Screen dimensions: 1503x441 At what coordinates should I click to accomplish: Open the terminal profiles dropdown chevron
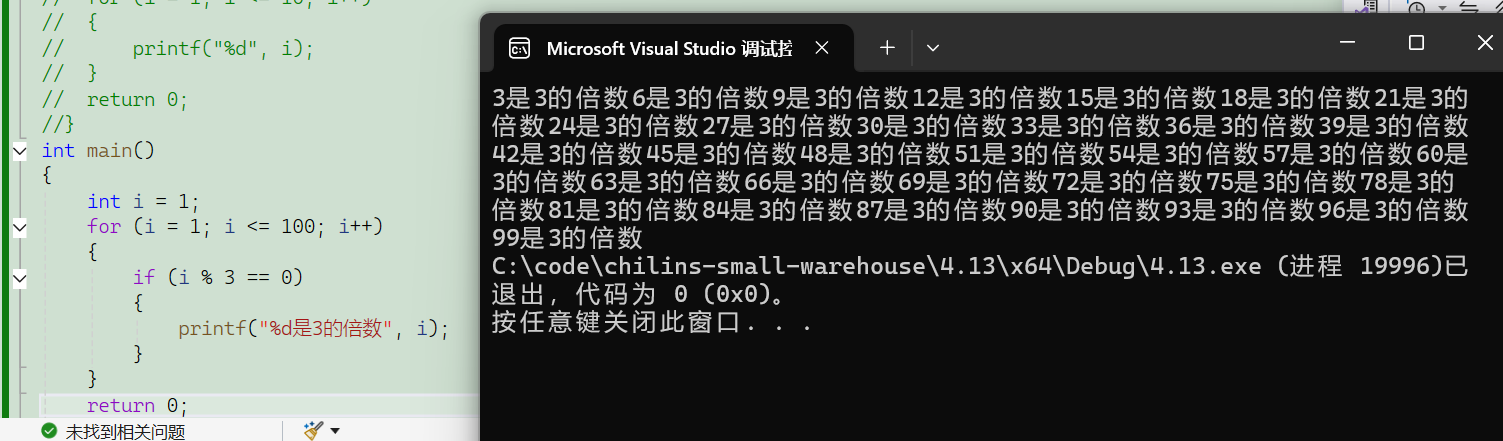click(x=933, y=47)
